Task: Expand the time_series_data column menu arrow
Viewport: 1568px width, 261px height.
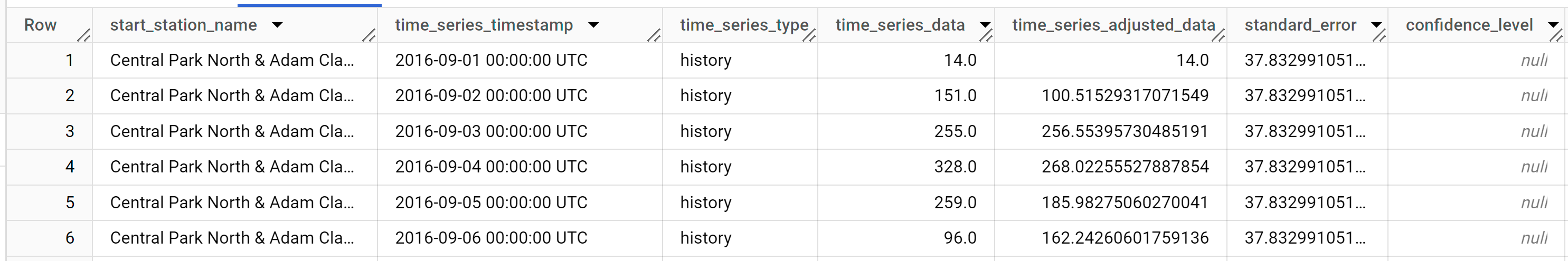Action: click(x=984, y=25)
